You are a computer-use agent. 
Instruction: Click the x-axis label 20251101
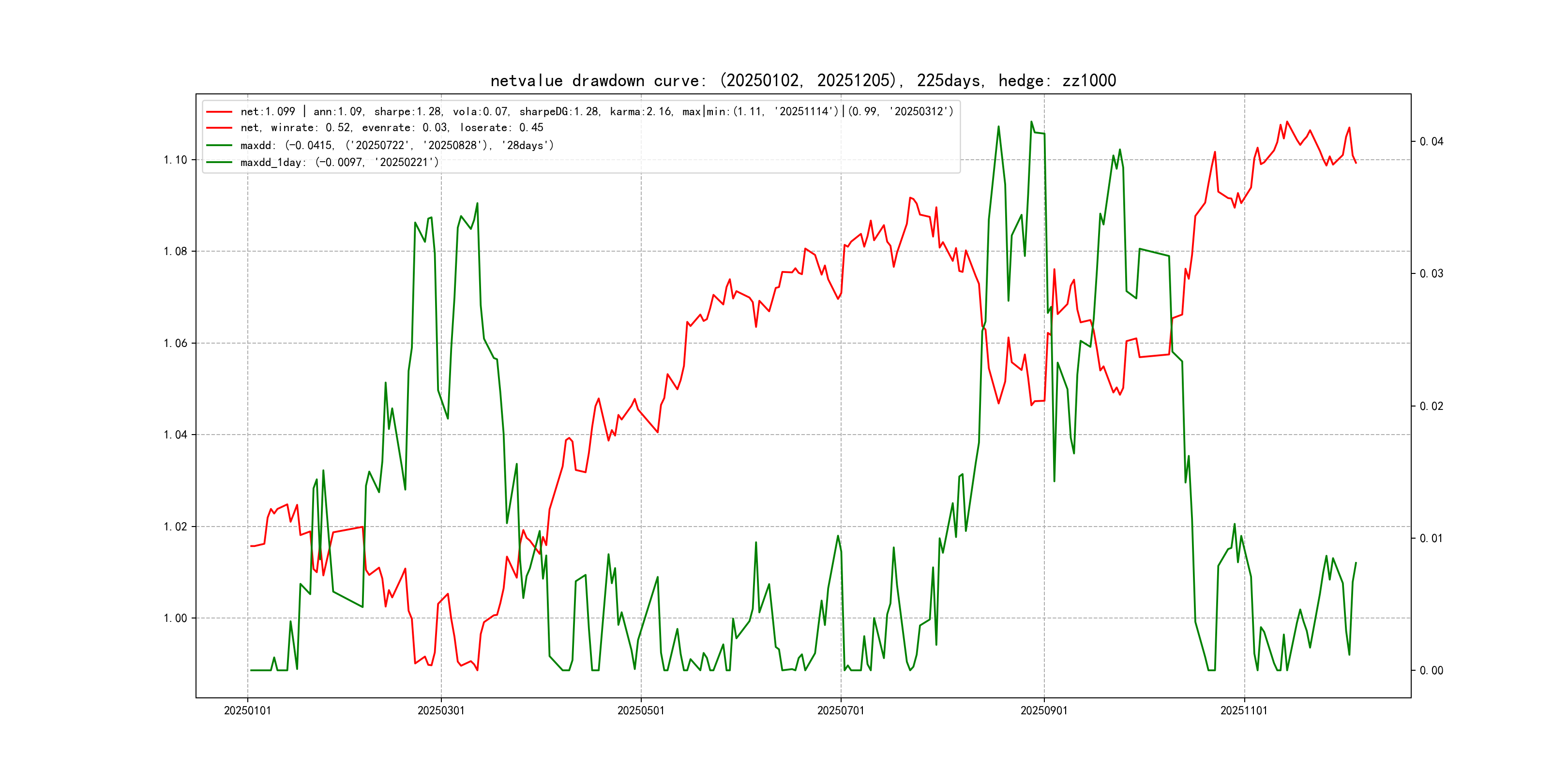(1244, 710)
